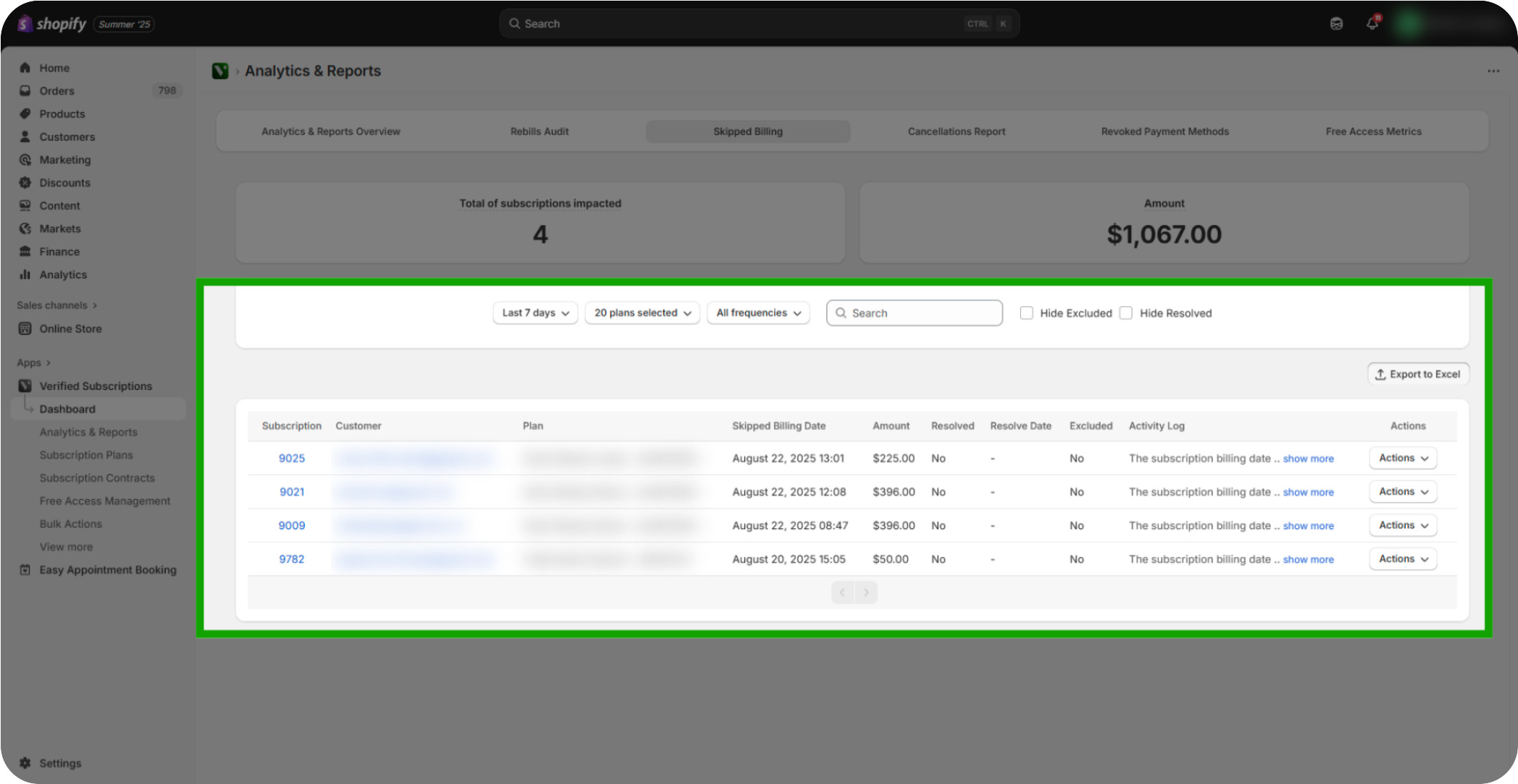The height and width of the screenshot is (784, 1518).
Task: Switch to Analytics & Reports Overview tab
Action: (331, 131)
